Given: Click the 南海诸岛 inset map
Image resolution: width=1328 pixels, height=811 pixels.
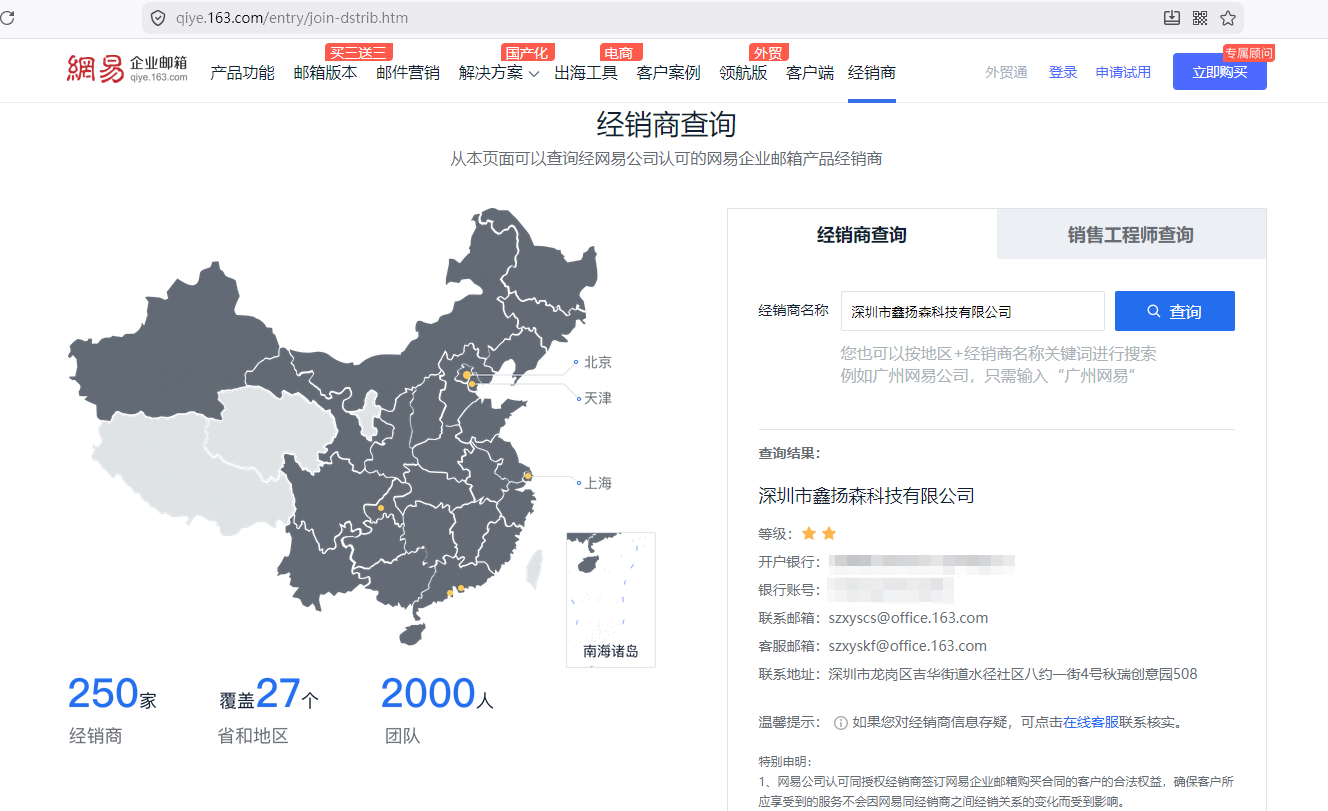Looking at the screenshot, I should 611,600.
